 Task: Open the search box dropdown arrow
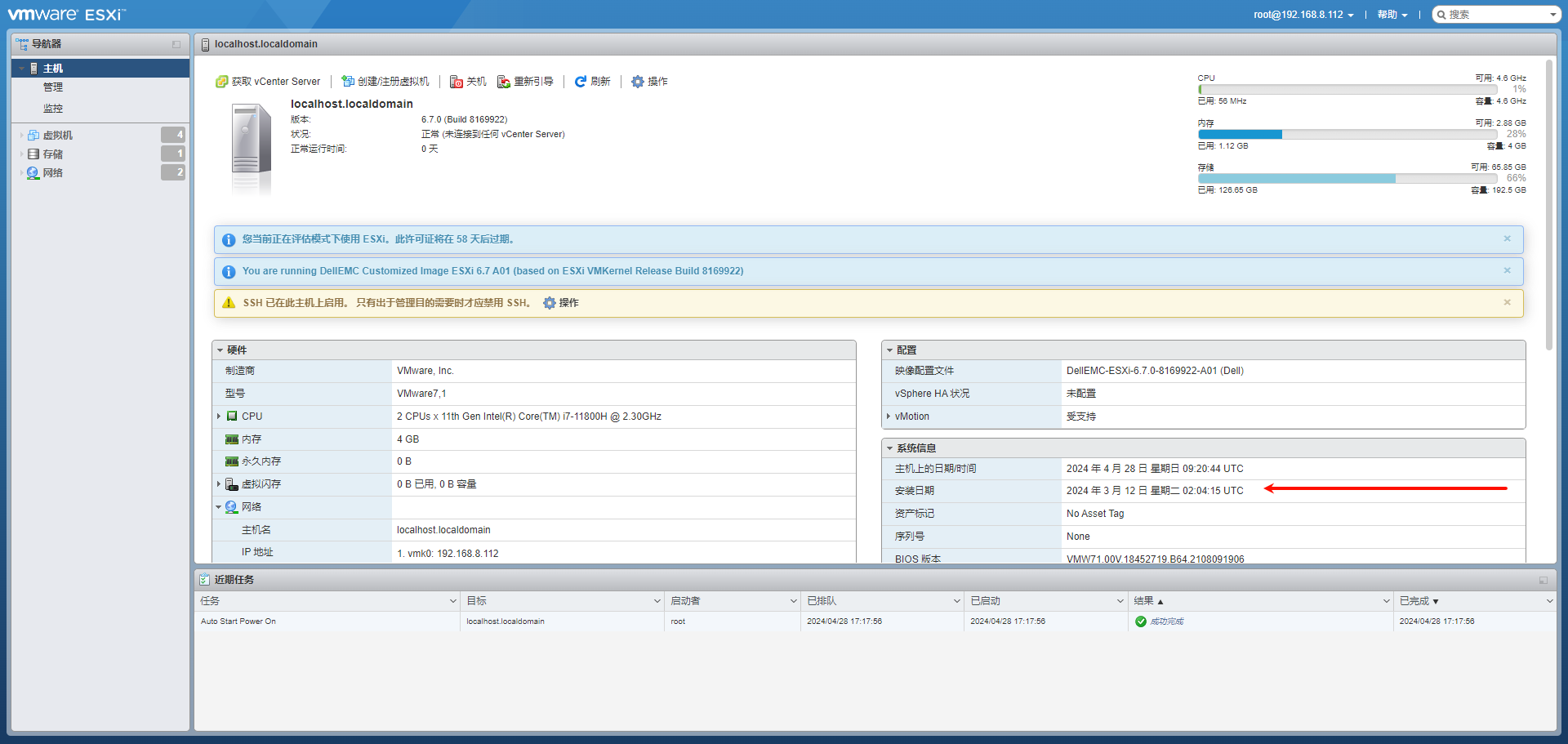pos(1553,15)
